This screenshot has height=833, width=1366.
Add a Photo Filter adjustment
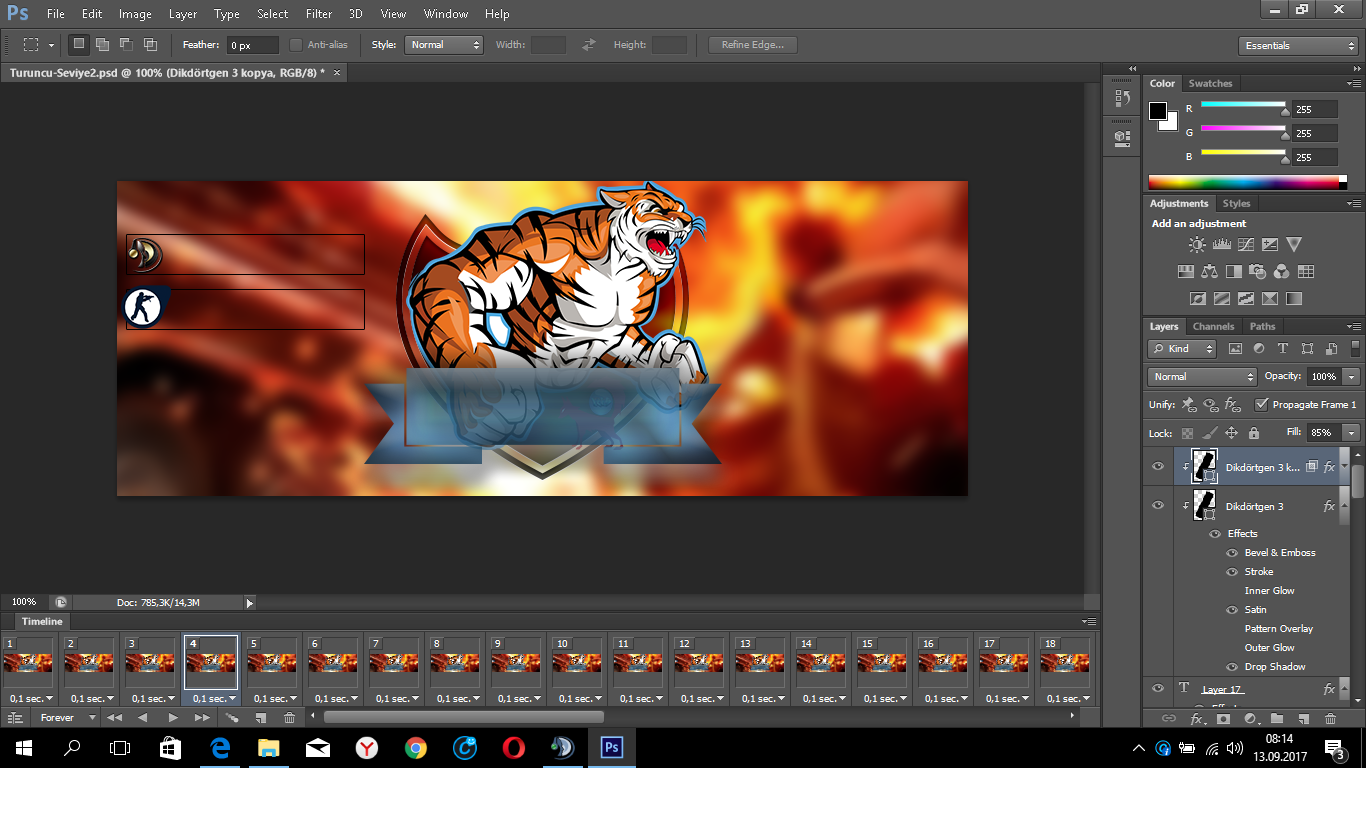1258,271
